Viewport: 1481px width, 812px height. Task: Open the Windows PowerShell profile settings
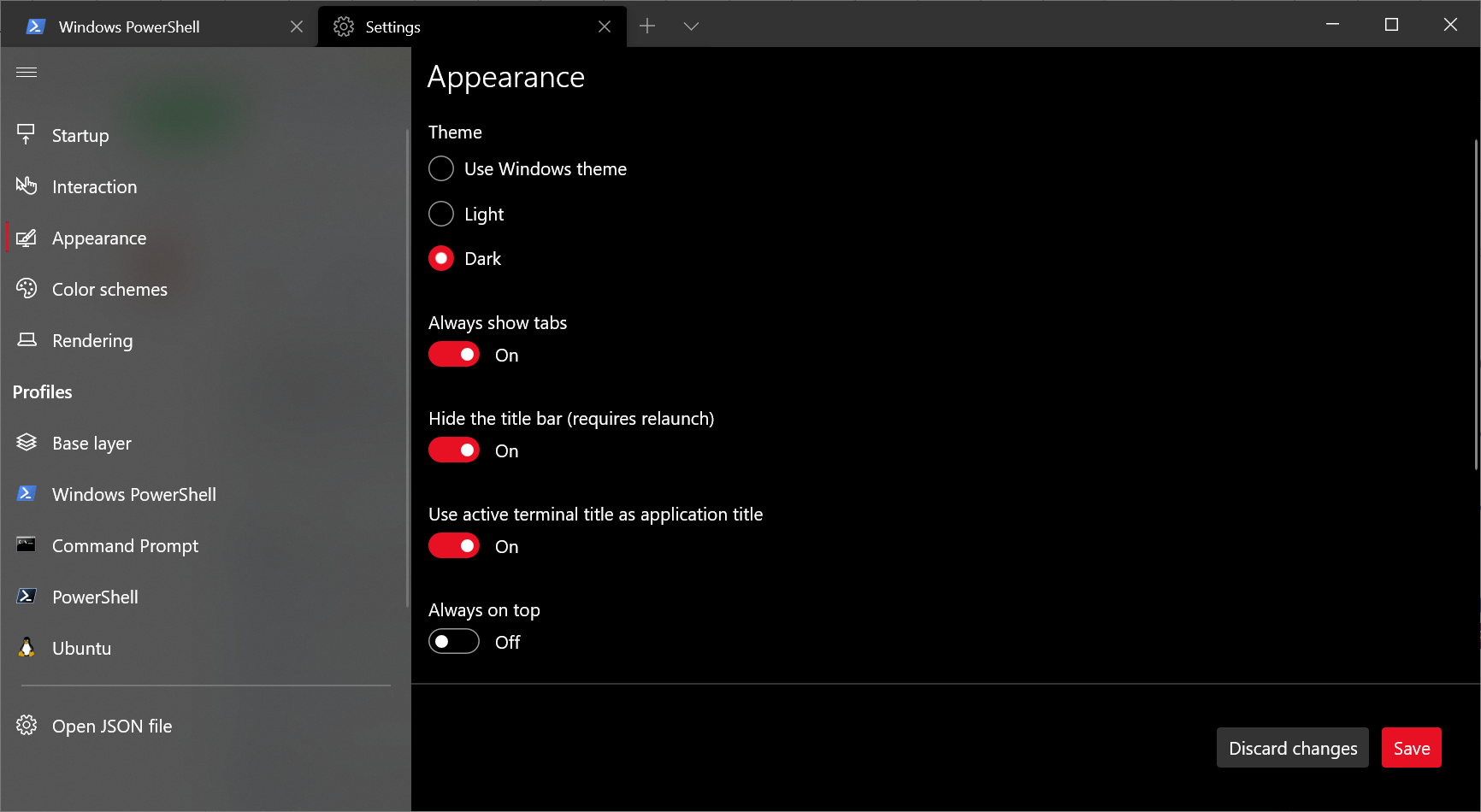click(204, 494)
